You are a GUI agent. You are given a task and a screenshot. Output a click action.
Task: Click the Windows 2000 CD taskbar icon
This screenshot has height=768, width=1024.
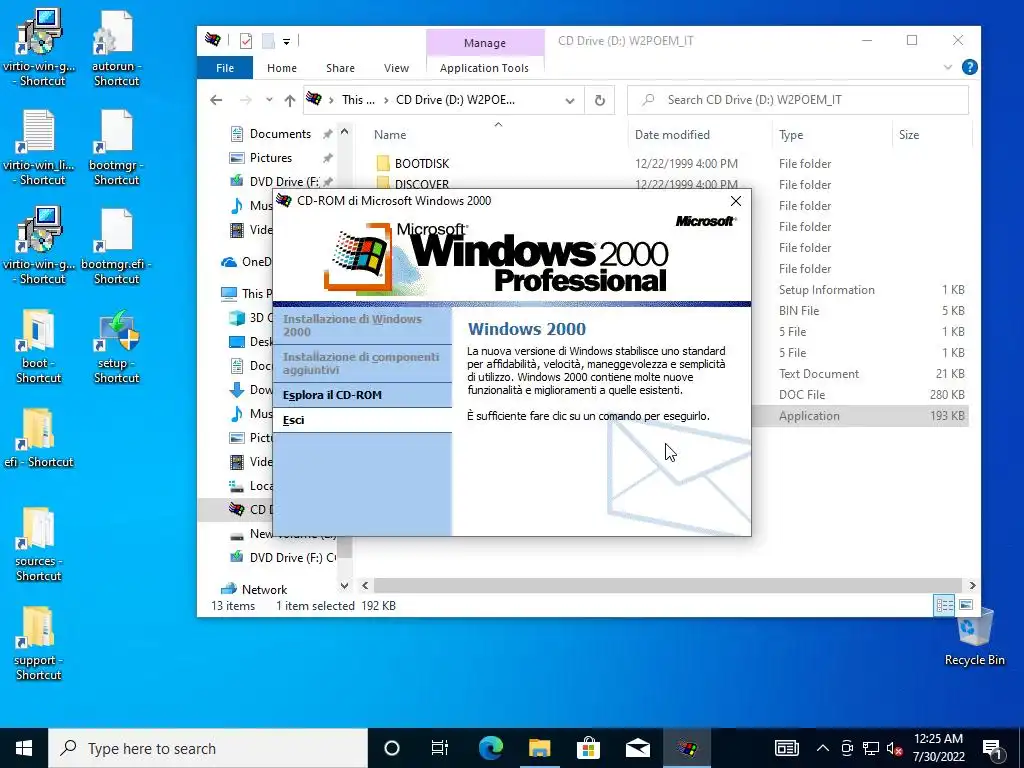[x=686, y=748]
